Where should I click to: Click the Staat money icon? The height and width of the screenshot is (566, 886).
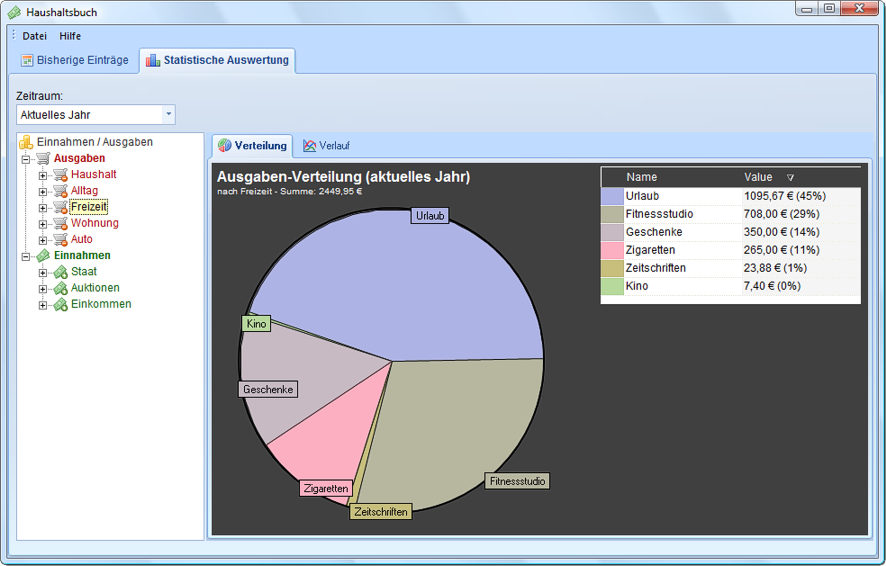pos(60,272)
